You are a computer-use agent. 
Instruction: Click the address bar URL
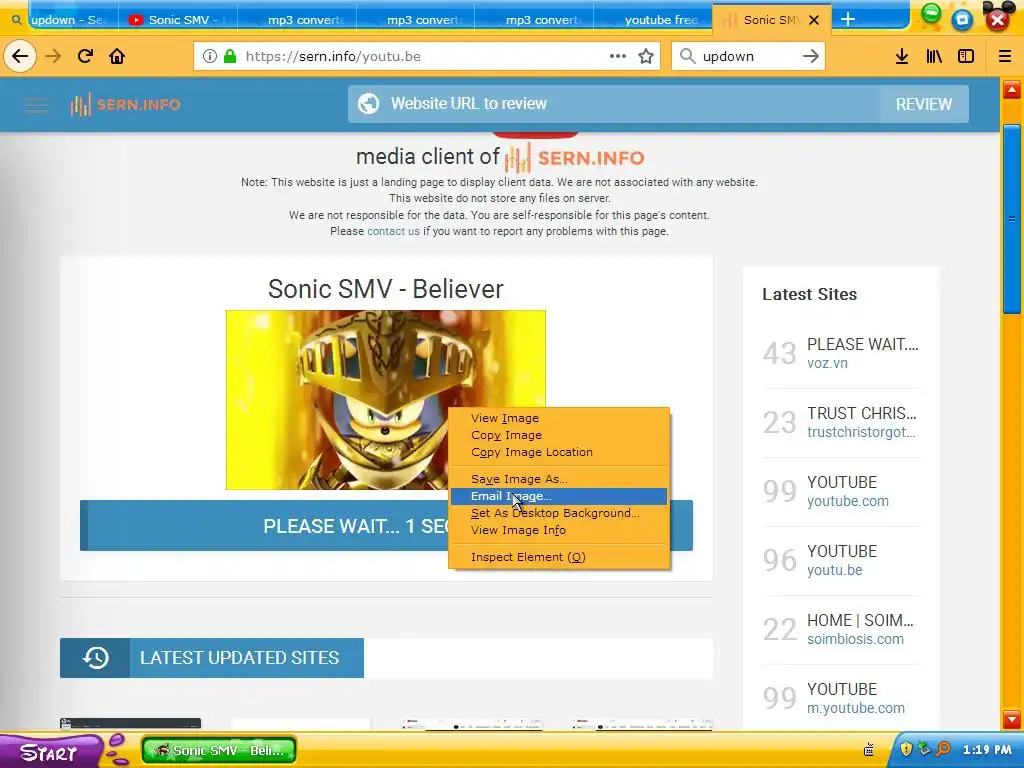pyautogui.click(x=333, y=56)
